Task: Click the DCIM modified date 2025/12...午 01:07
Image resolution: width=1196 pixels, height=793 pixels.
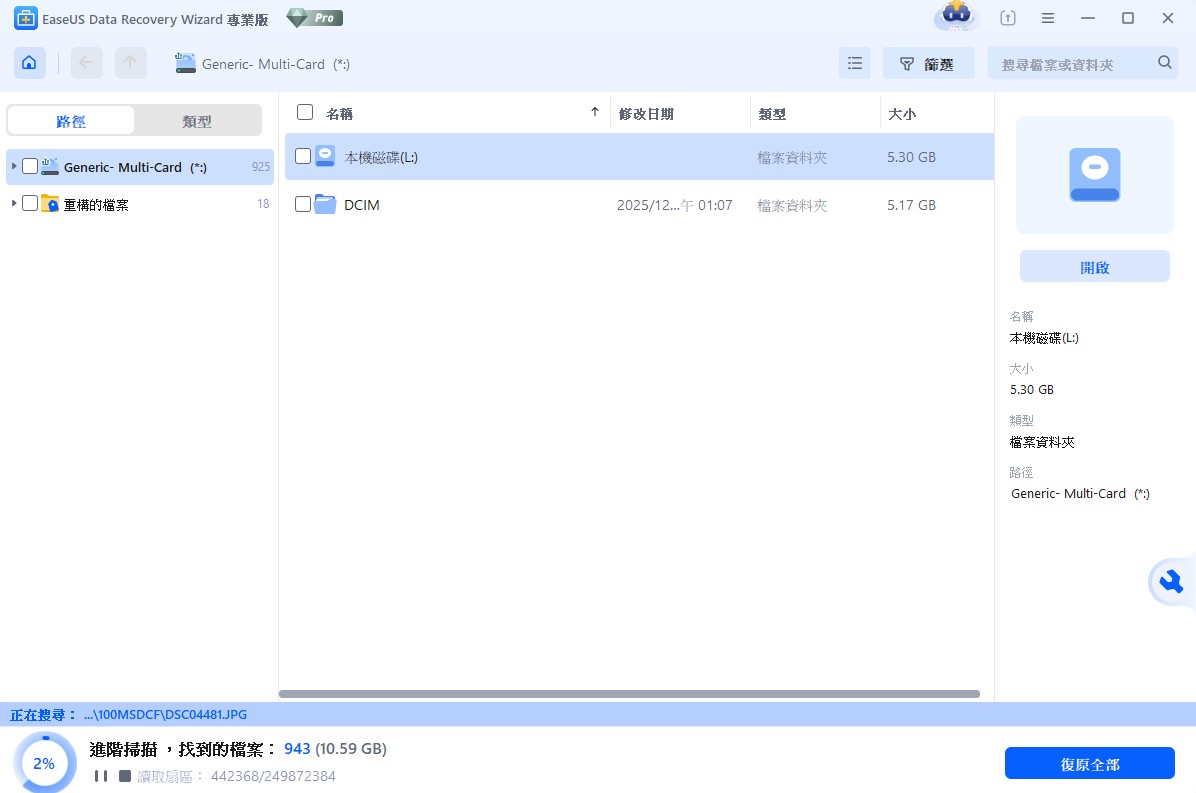Action: tap(674, 205)
